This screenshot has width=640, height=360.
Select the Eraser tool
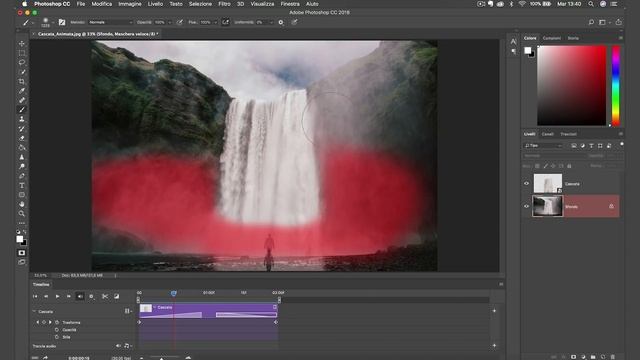[x=22, y=138]
